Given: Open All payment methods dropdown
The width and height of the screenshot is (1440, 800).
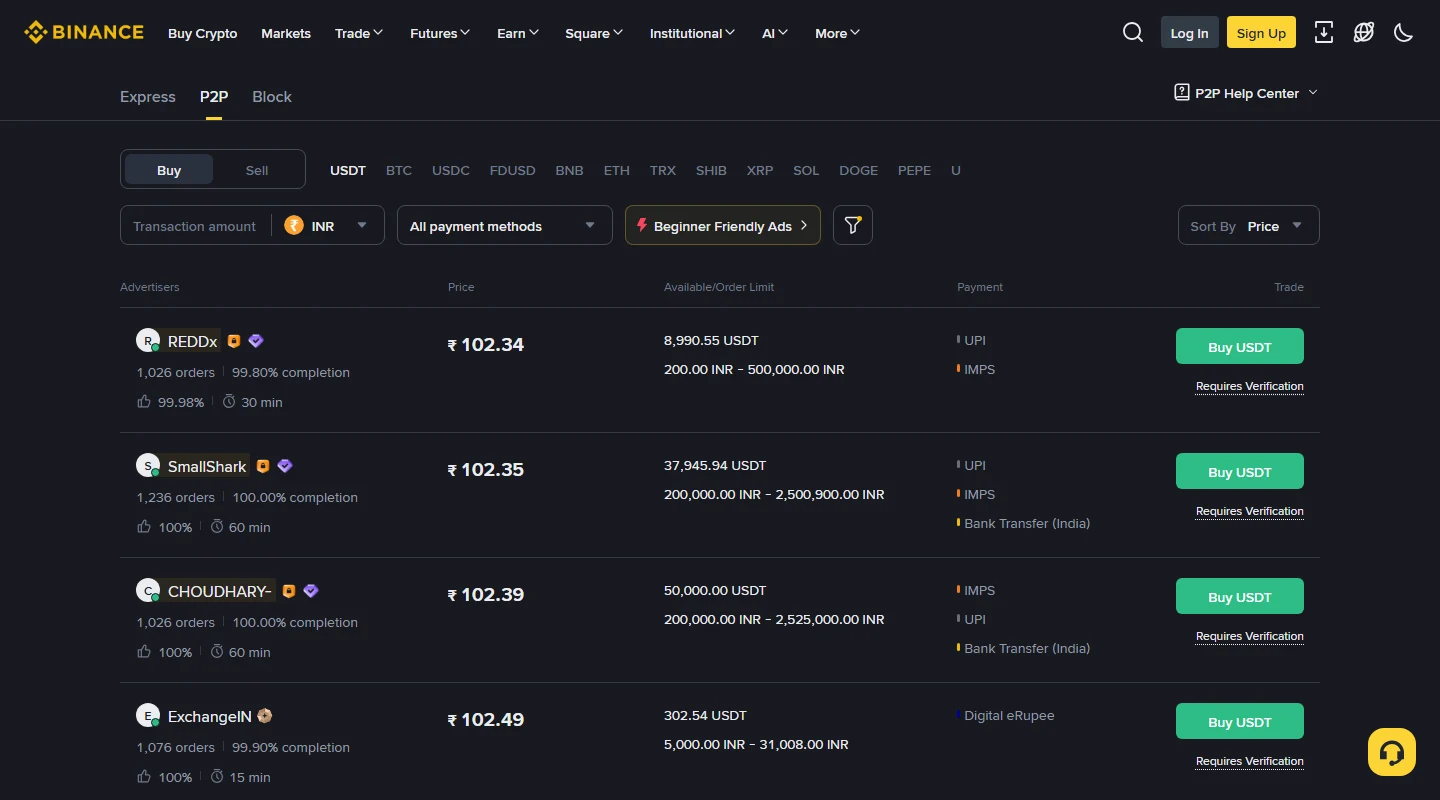Looking at the screenshot, I should pyautogui.click(x=505, y=225).
